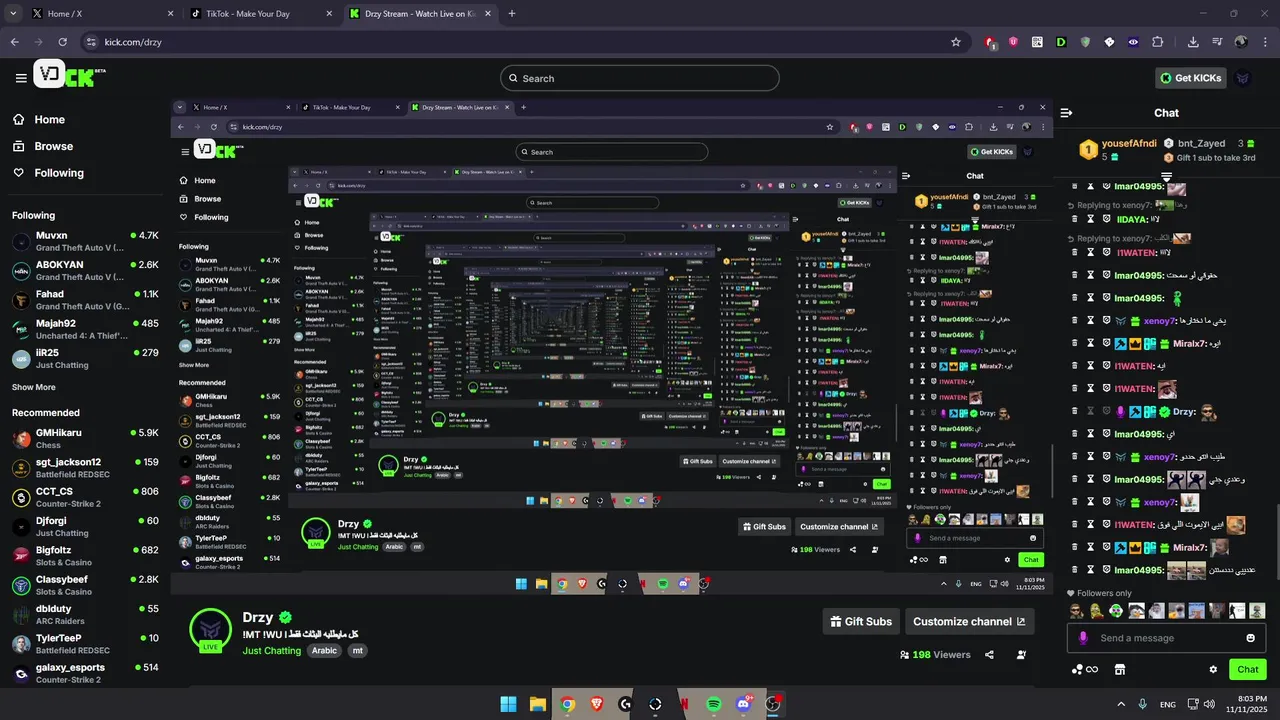
Task: Open the browser three-dot menu
Action: tap(1266, 42)
